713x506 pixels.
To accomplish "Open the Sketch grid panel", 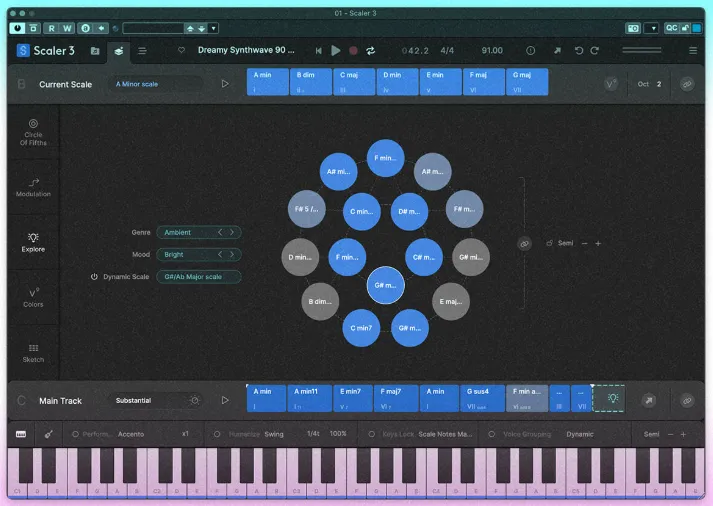I will [33, 353].
